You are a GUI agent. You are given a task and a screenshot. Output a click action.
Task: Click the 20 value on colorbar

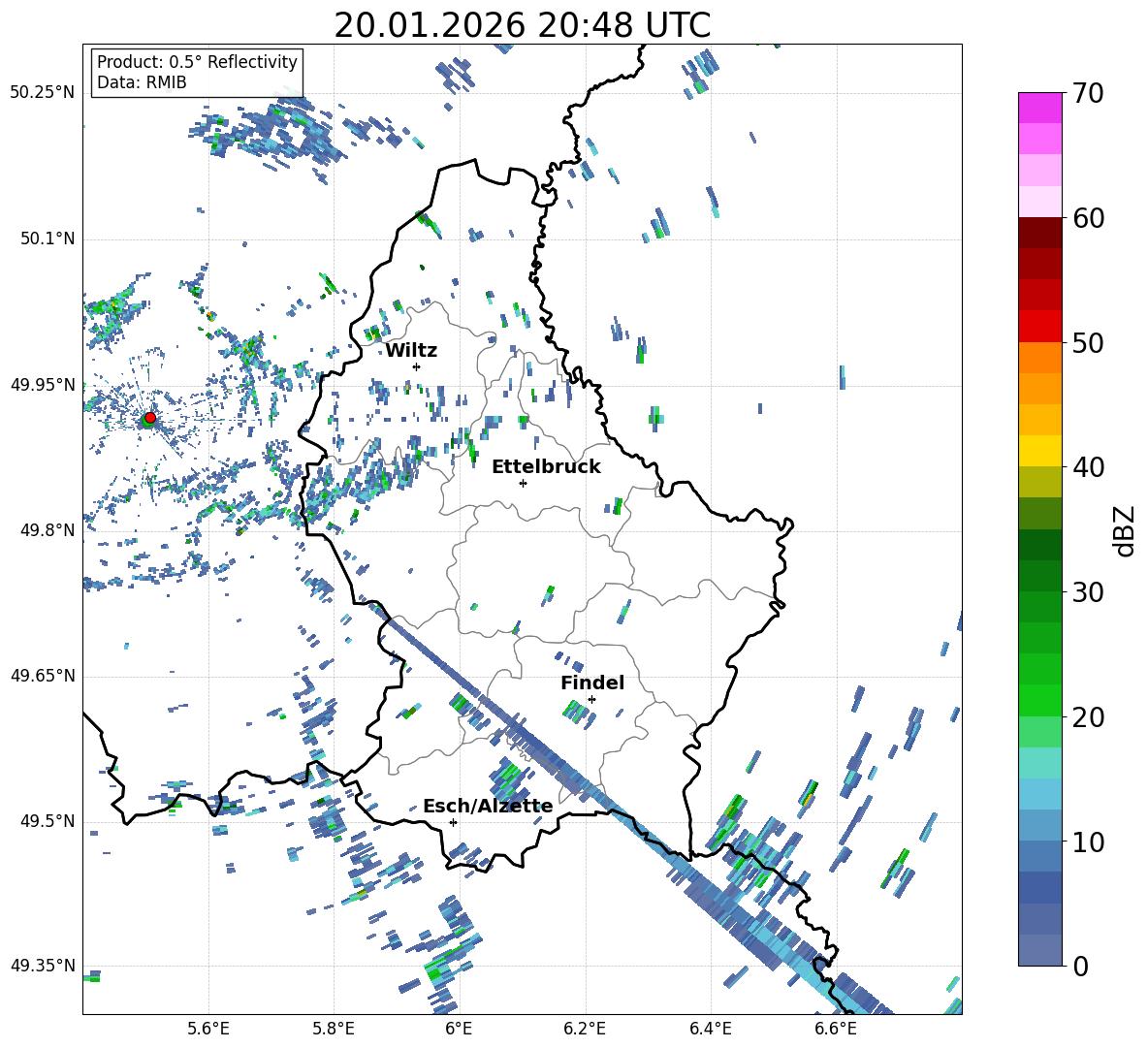(x=1089, y=716)
